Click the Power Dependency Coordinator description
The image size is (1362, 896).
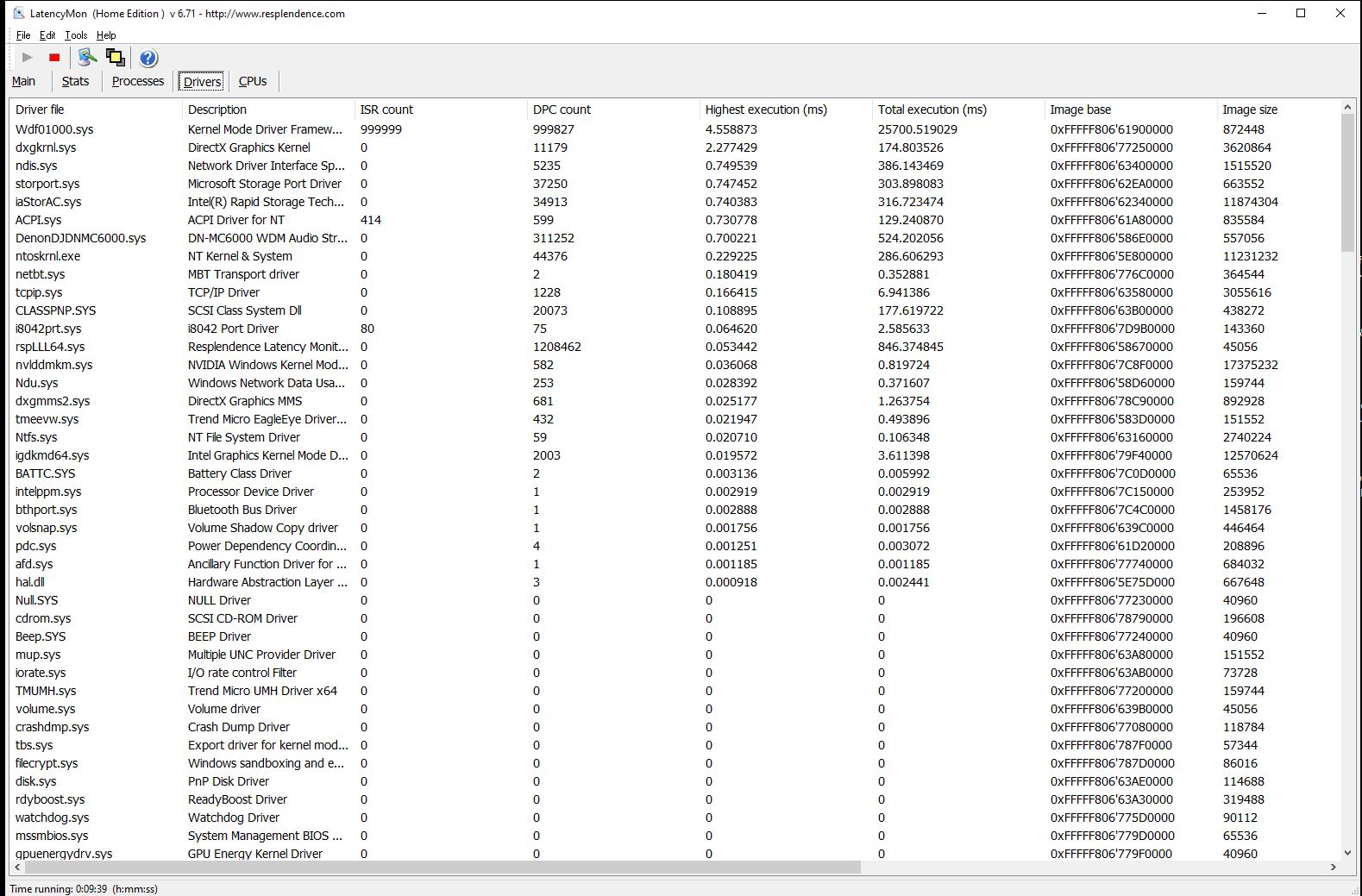click(x=267, y=546)
